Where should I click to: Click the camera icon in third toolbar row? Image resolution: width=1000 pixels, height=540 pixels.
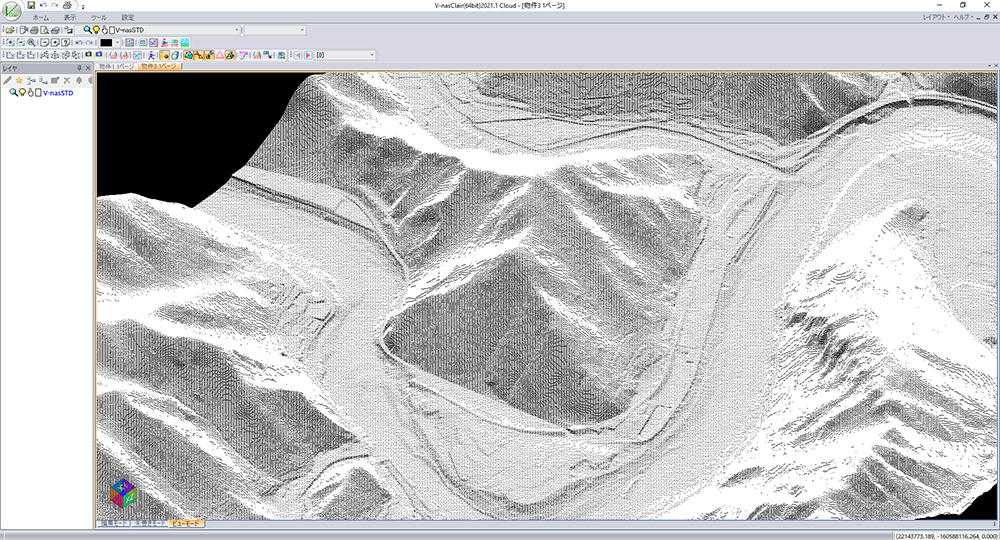[88, 55]
